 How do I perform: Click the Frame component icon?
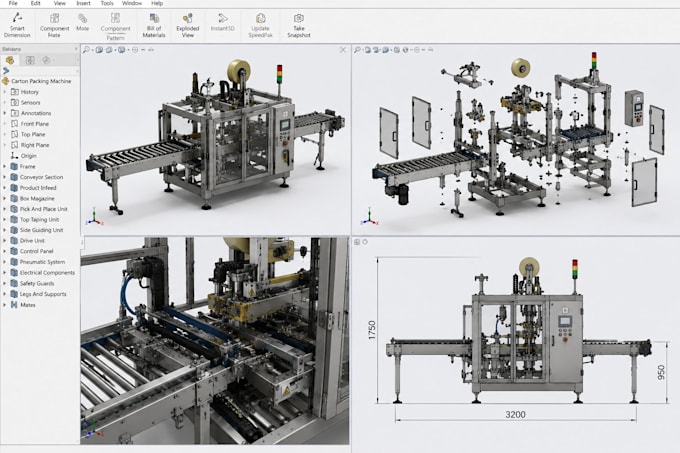point(14,166)
